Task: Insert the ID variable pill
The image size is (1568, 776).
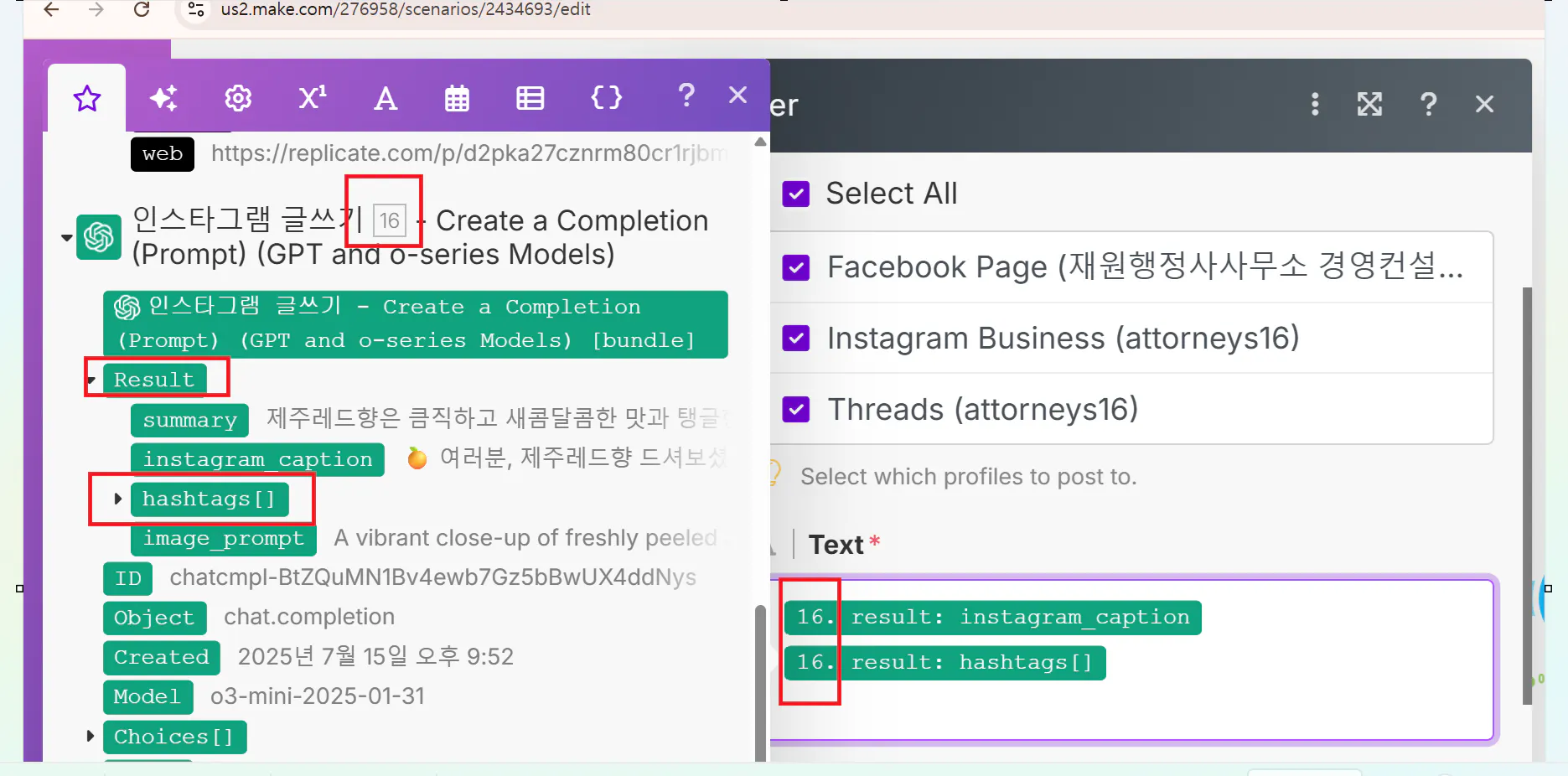Action: point(128,578)
